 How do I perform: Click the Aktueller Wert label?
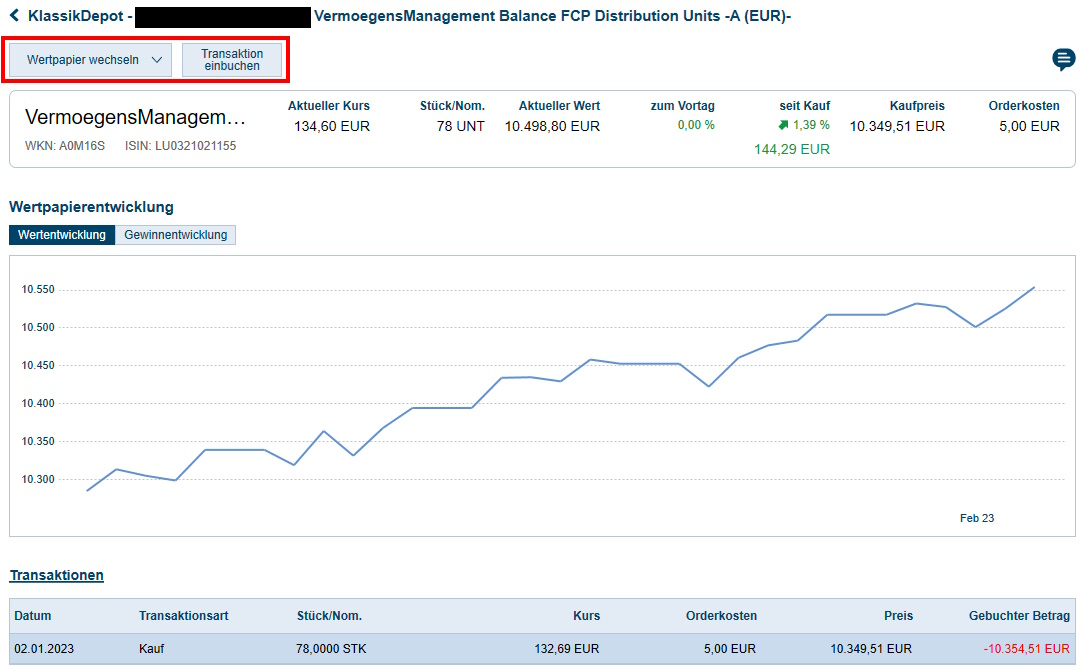pos(559,106)
